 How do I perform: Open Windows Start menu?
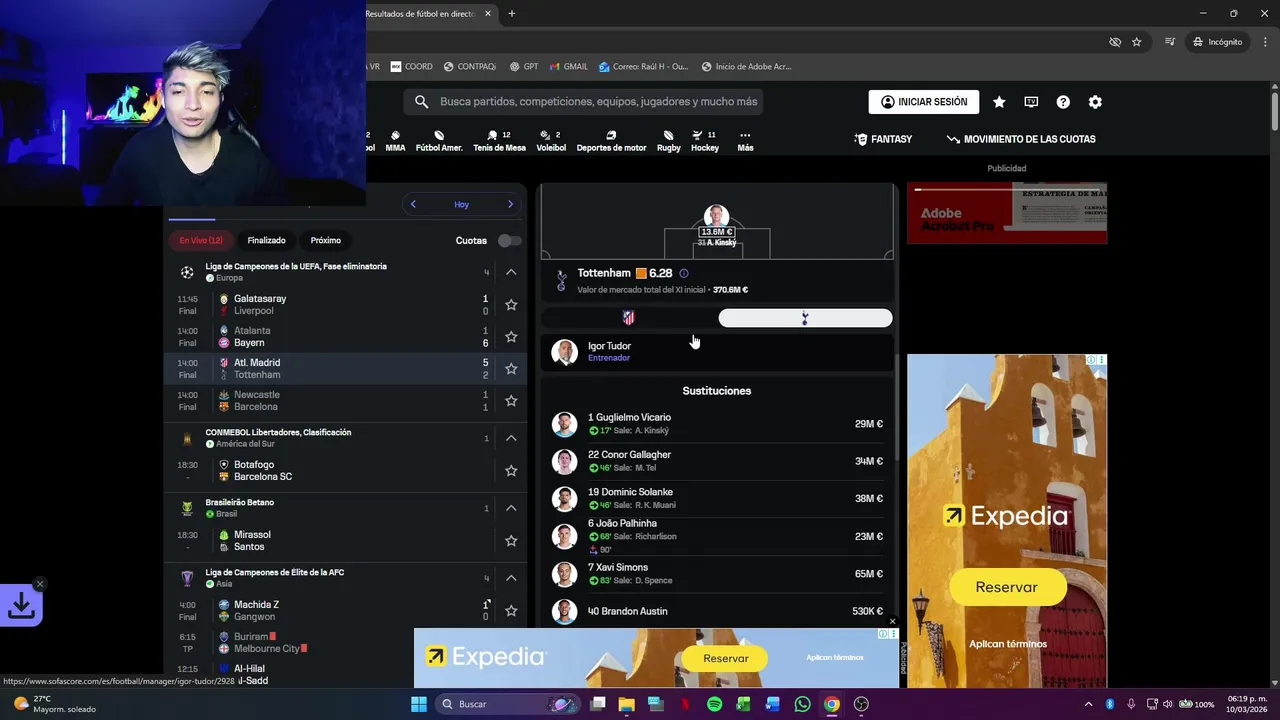click(419, 704)
